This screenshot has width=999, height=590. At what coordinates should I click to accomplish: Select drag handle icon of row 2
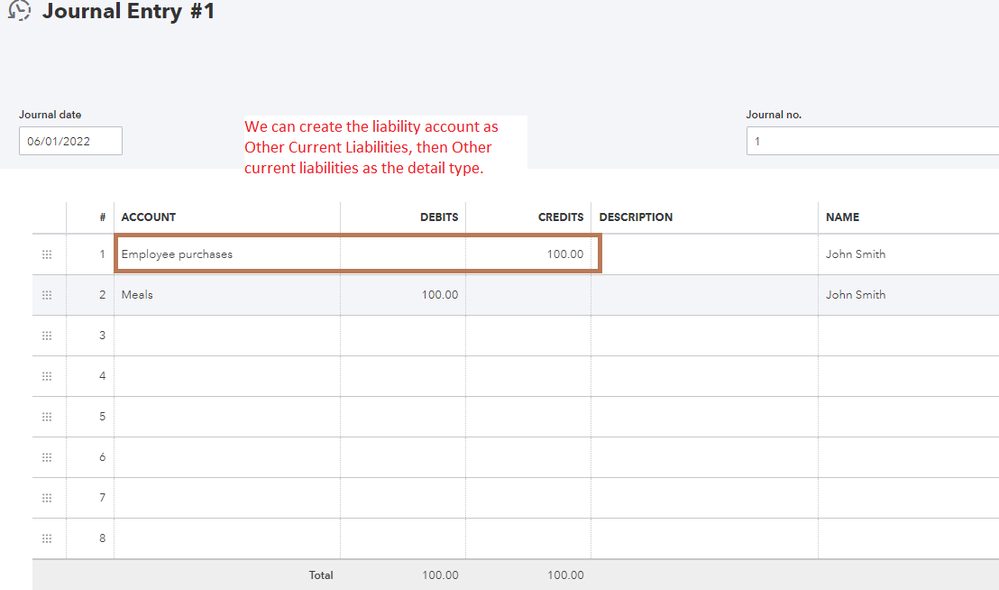tap(47, 295)
